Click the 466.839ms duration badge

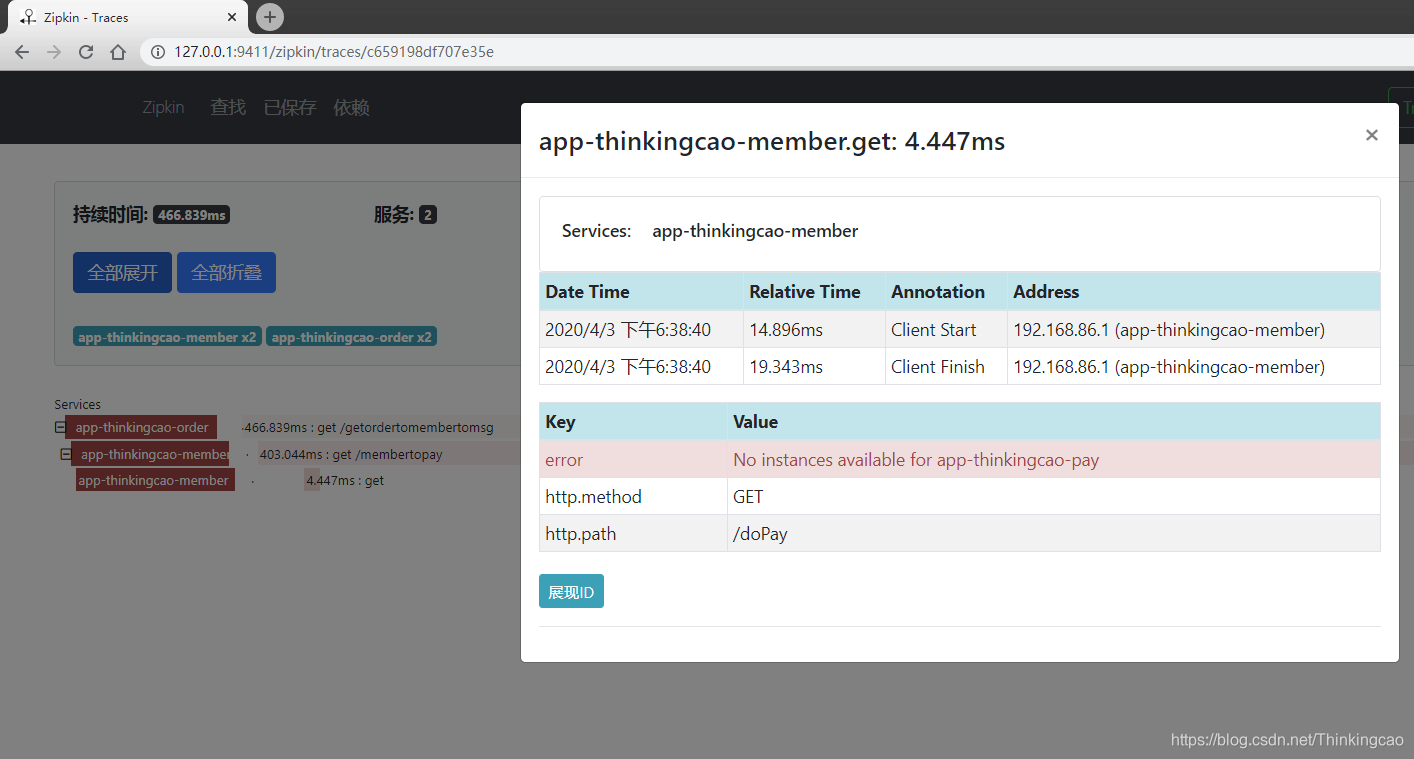pyautogui.click(x=191, y=214)
